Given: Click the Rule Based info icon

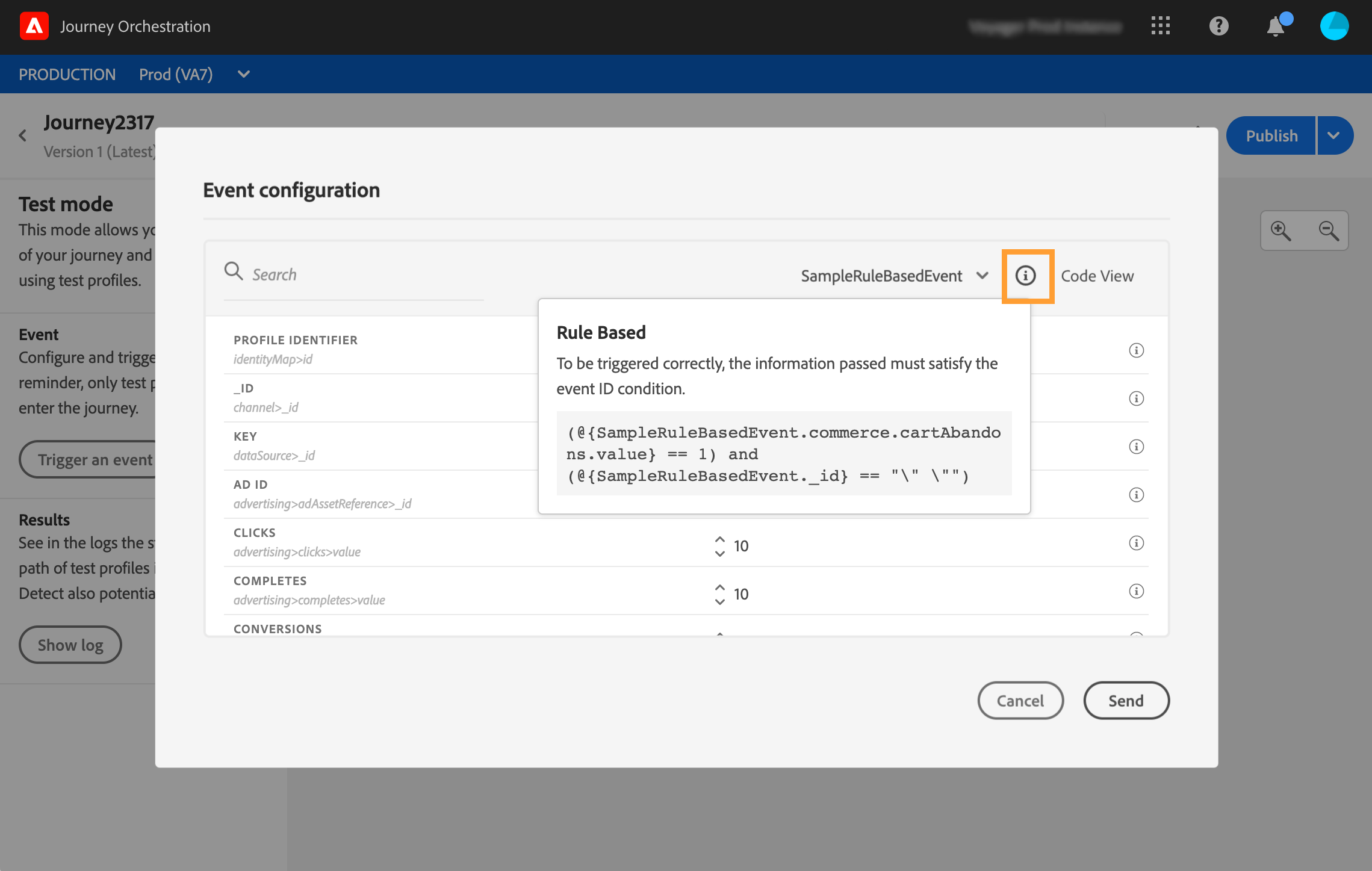Looking at the screenshot, I should click(x=1026, y=276).
